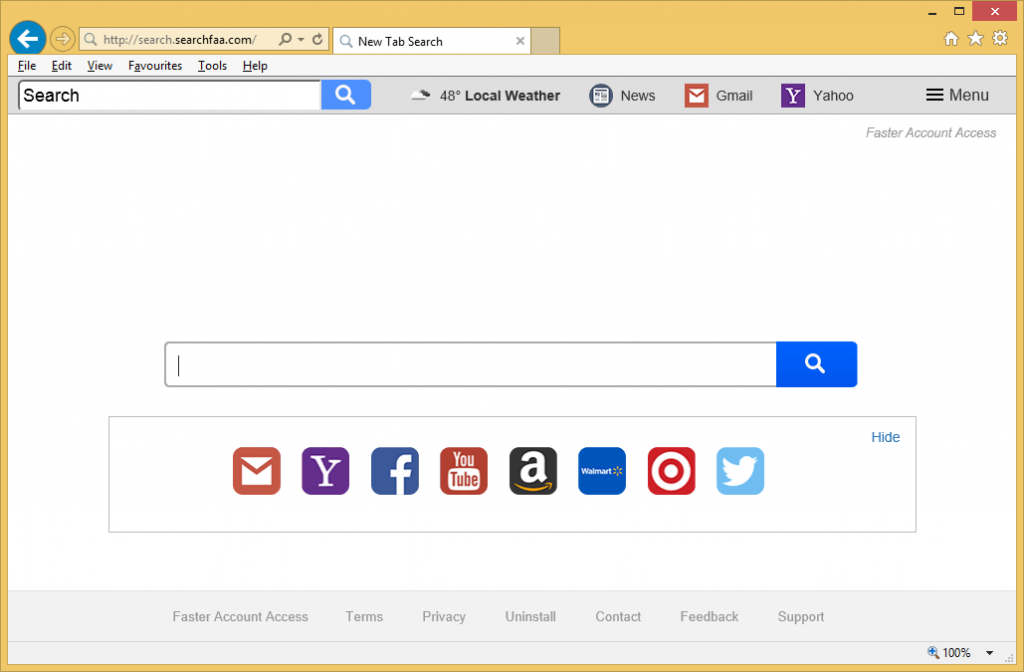Minimize the browser window
Viewport: 1024px width, 672px height.
[x=932, y=11]
